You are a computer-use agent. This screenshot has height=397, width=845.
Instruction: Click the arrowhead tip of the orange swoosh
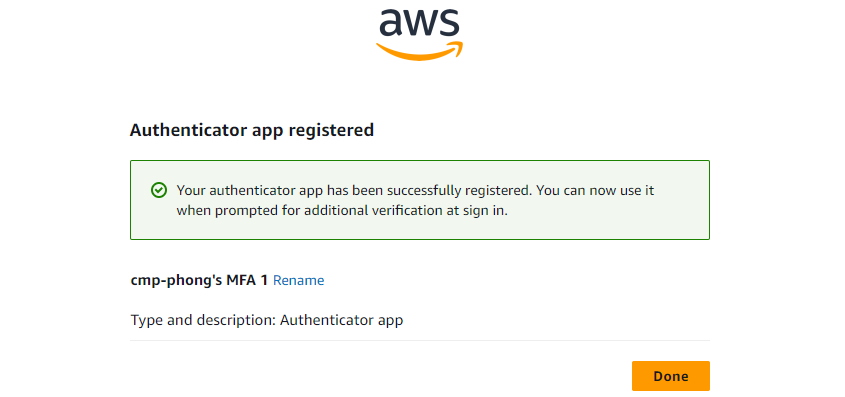(x=455, y=49)
